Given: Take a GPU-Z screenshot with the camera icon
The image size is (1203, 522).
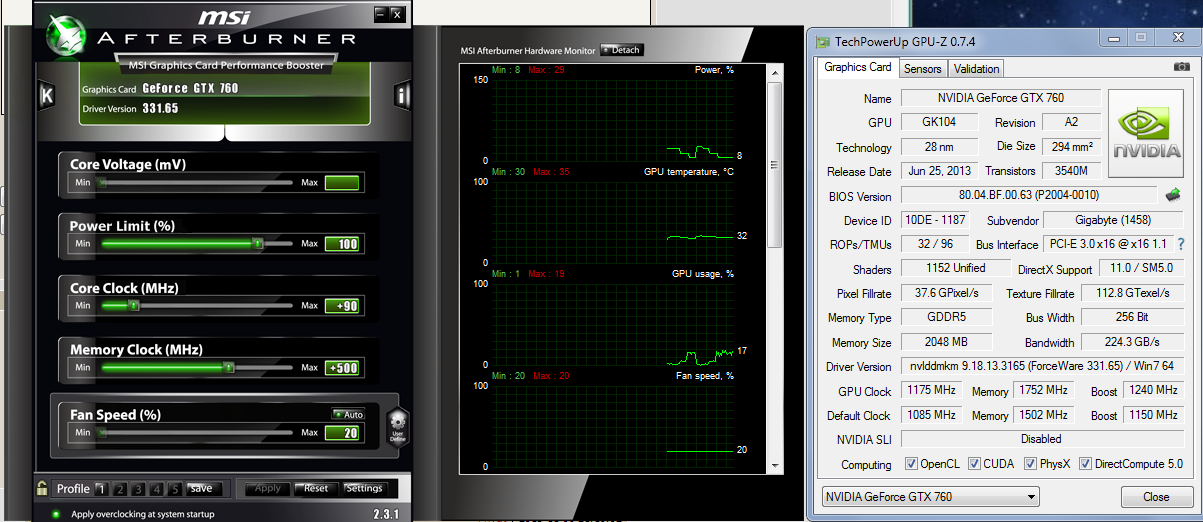Looking at the screenshot, I should 1181,67.
